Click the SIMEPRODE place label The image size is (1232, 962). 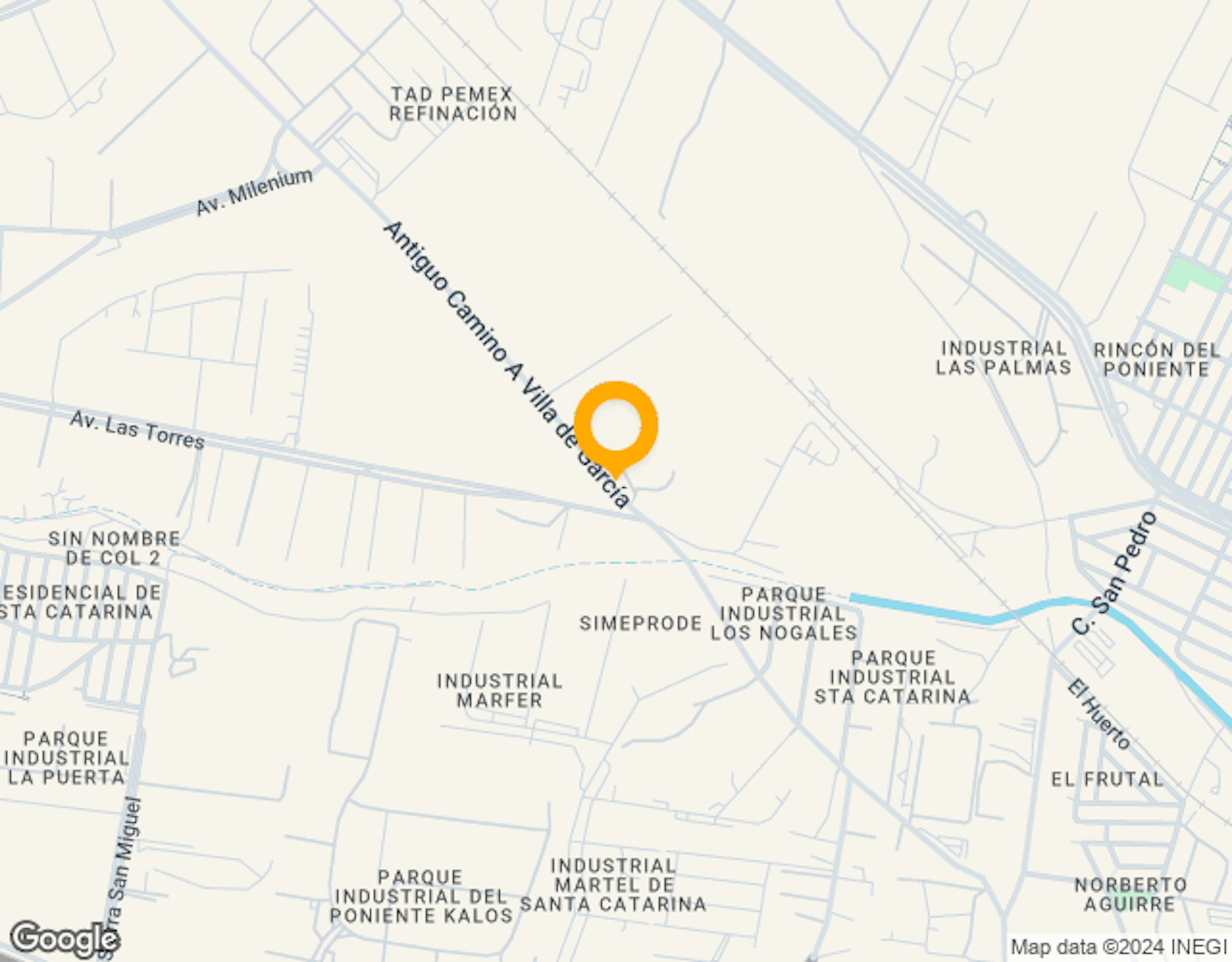pyautogui.click(x=641, y=623)
